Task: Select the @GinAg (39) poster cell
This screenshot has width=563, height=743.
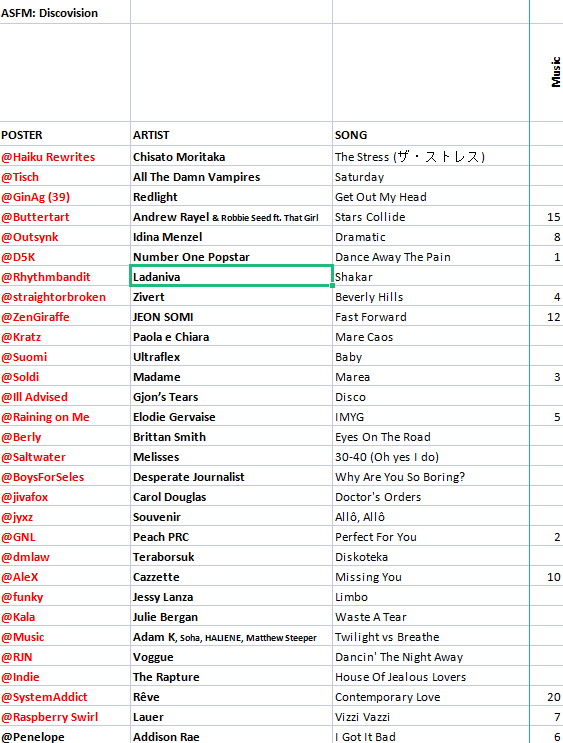Action: 65,196
